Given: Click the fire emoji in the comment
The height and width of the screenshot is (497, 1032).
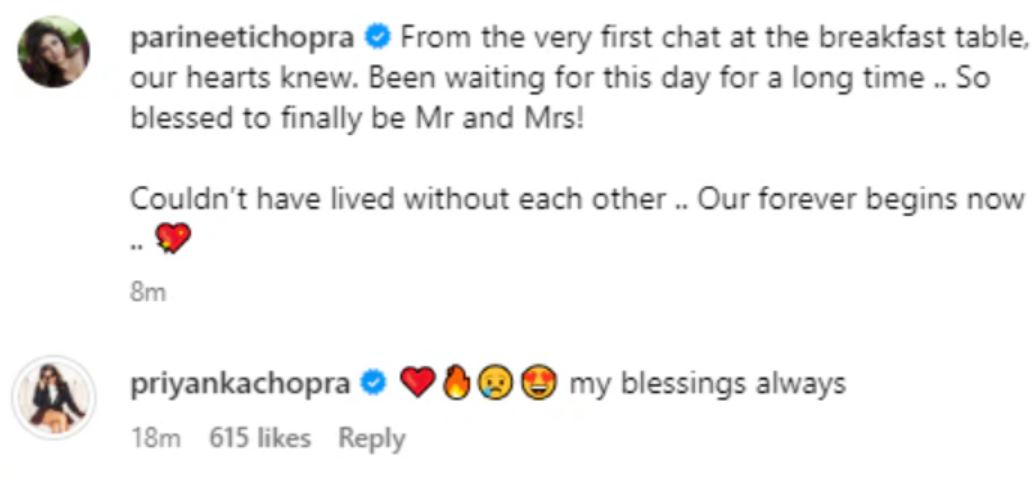Looking at the screenshot, I should pyautogui.click(x=455, y=383).
